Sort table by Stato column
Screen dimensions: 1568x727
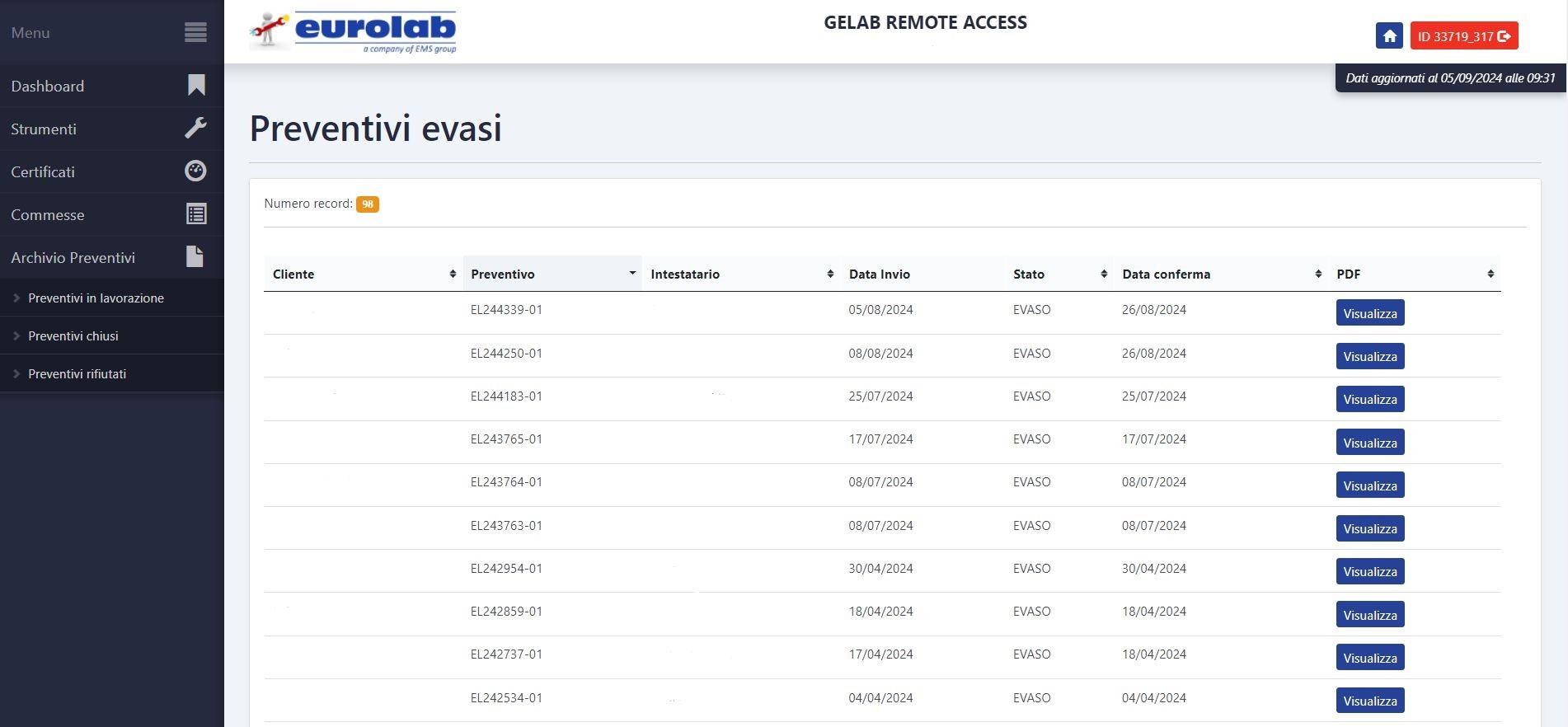click(1059, 274)
